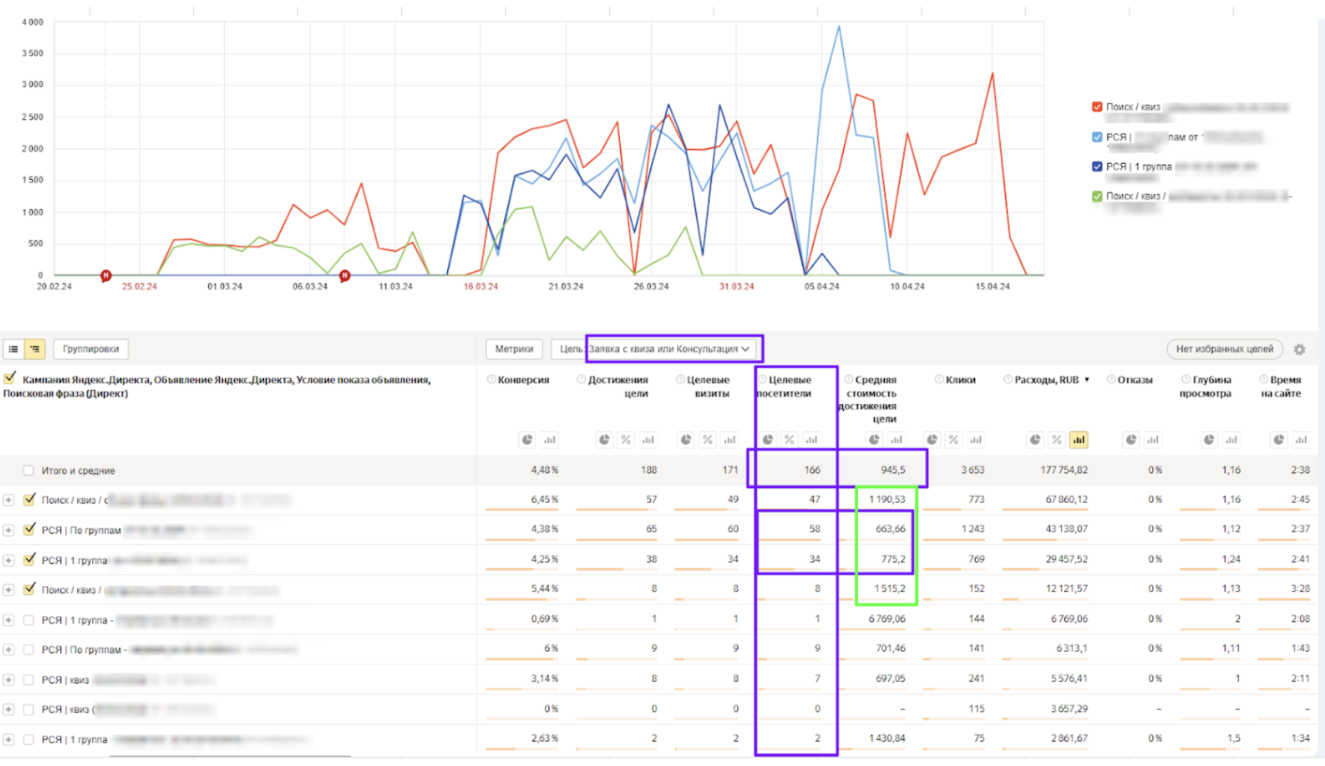Click pie chart icon under Клики column
Viewport: 1325px width, 766px height.
(x=932, y=440)
